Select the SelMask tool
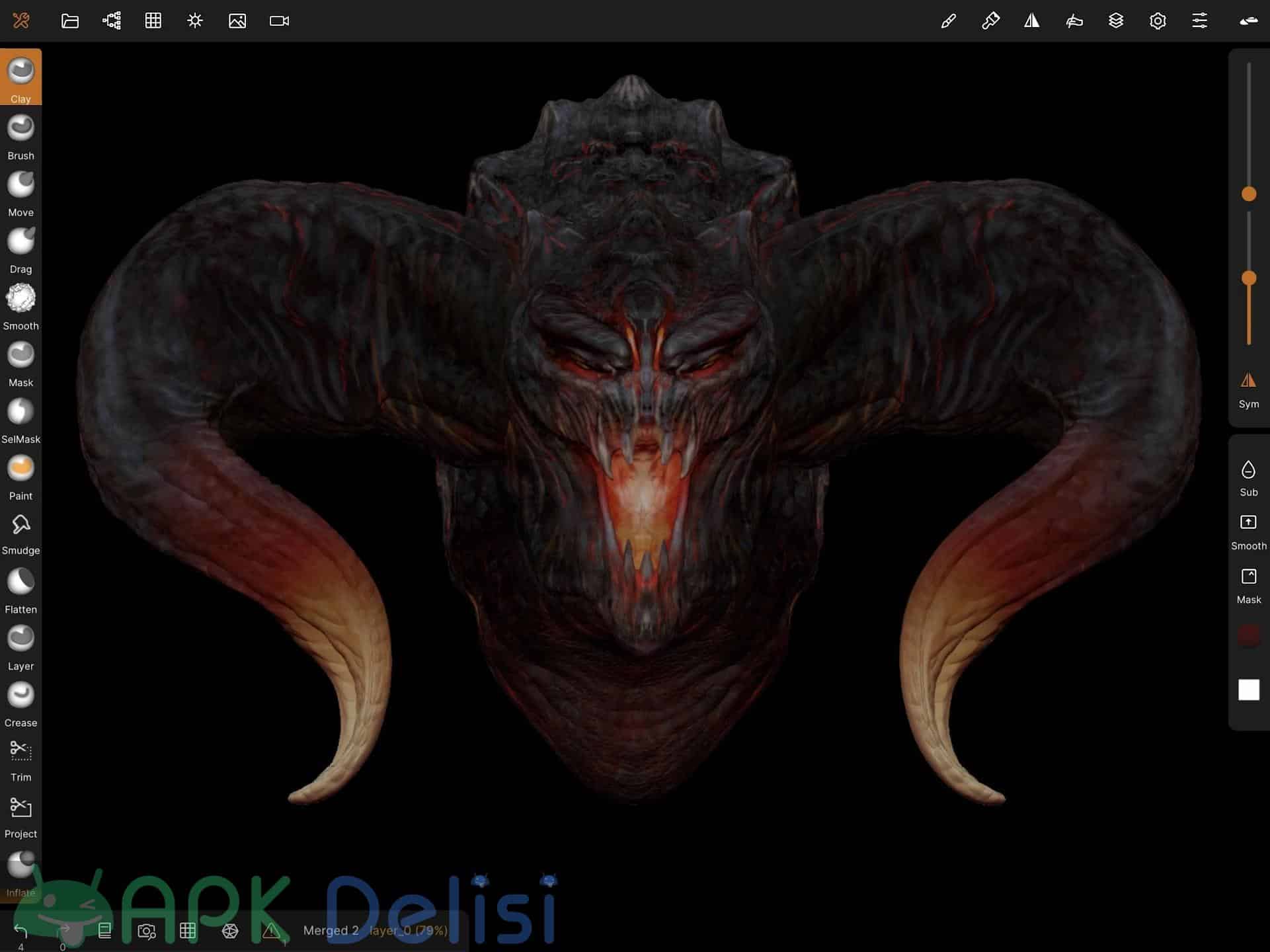The height and width of the screenshot is (952, 1270). (x=20, y=420)
